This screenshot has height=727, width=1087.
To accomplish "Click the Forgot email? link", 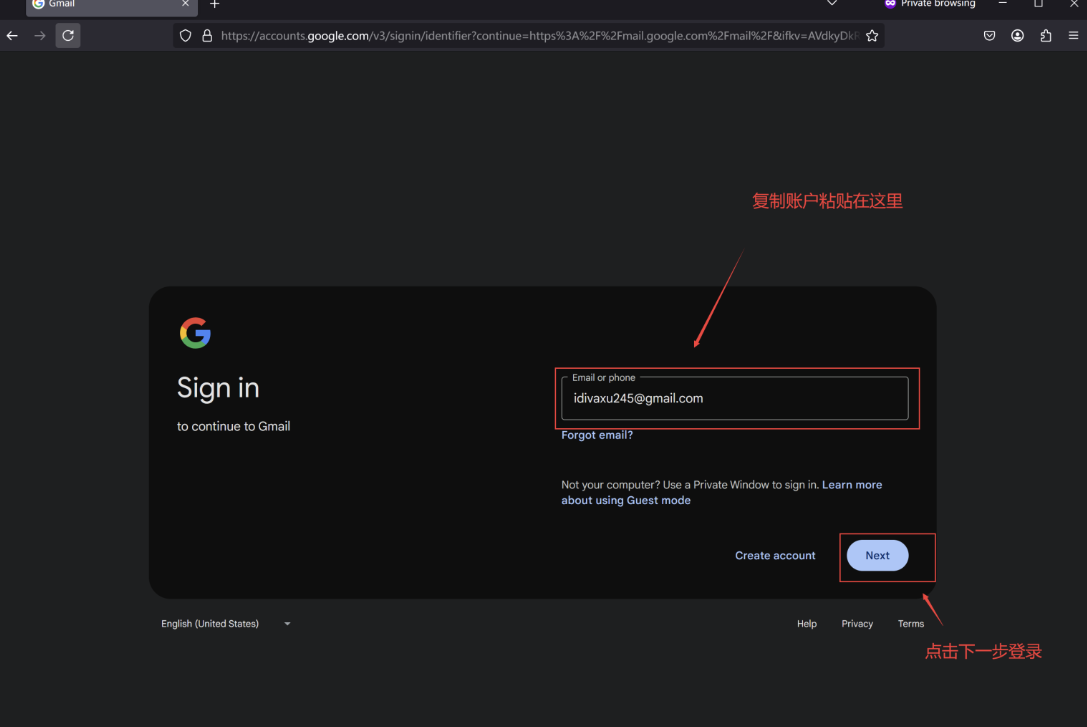I will tap(597, 436).
